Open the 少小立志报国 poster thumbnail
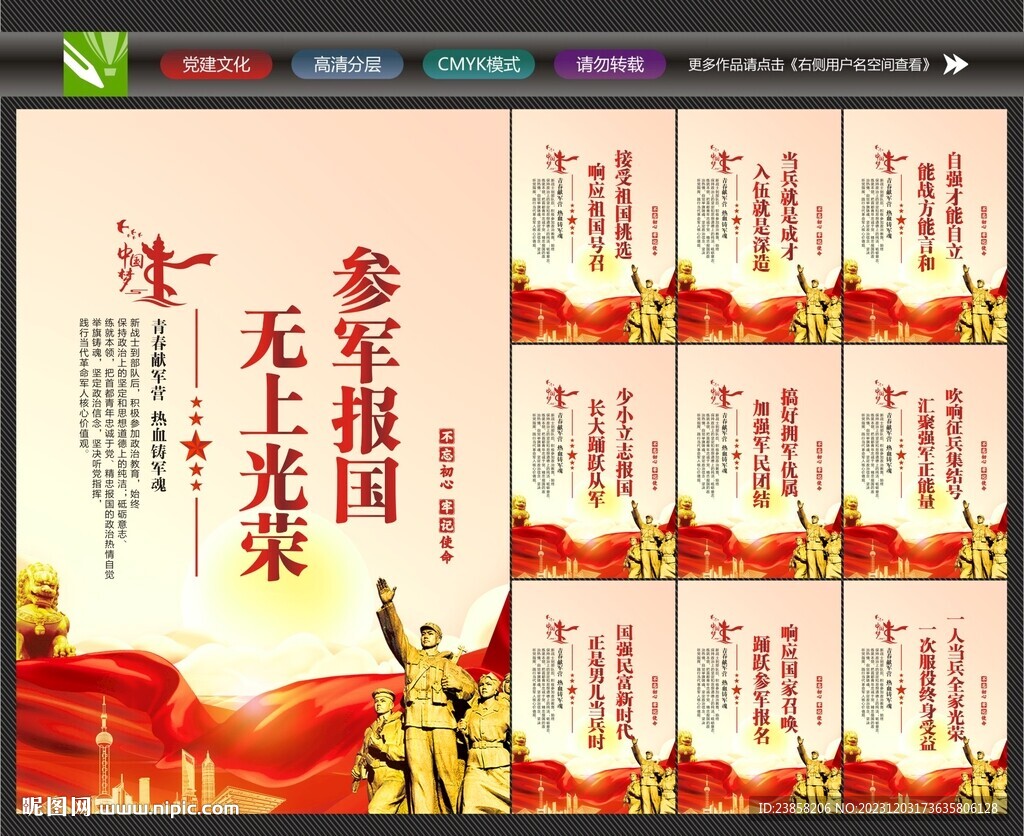 (x=593, y=462)
